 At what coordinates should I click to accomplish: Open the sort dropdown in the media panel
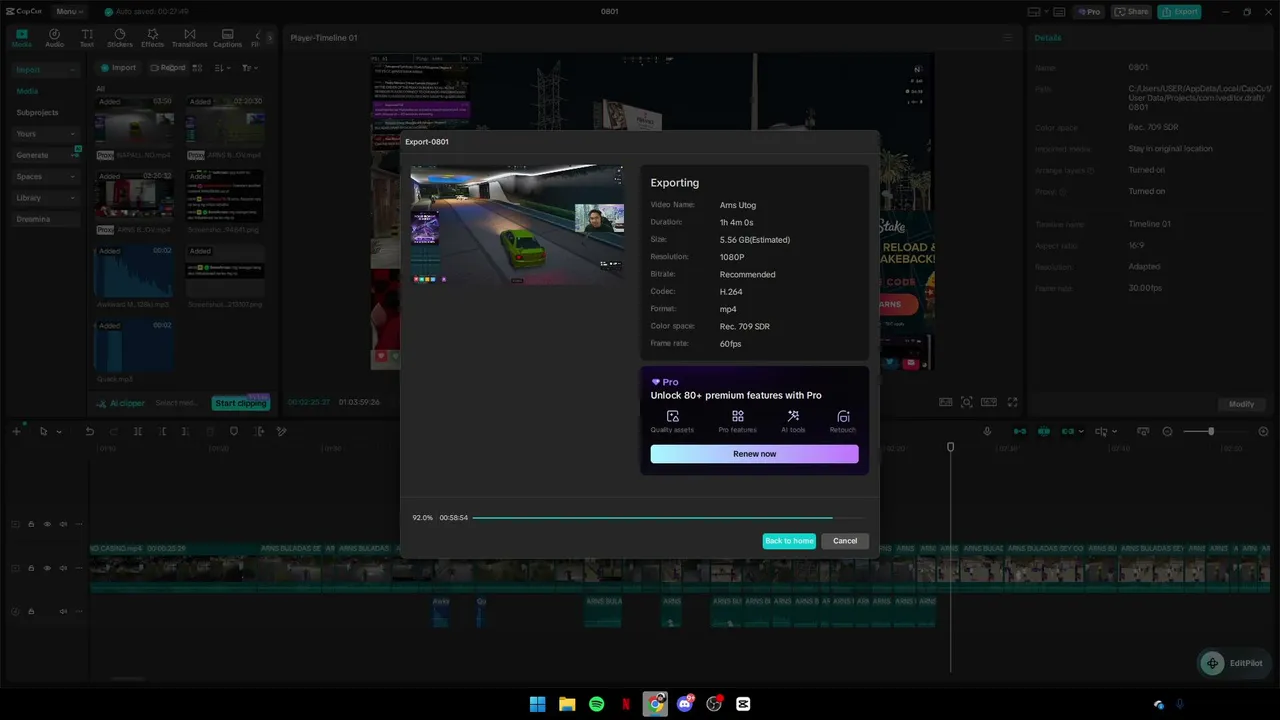222,68
